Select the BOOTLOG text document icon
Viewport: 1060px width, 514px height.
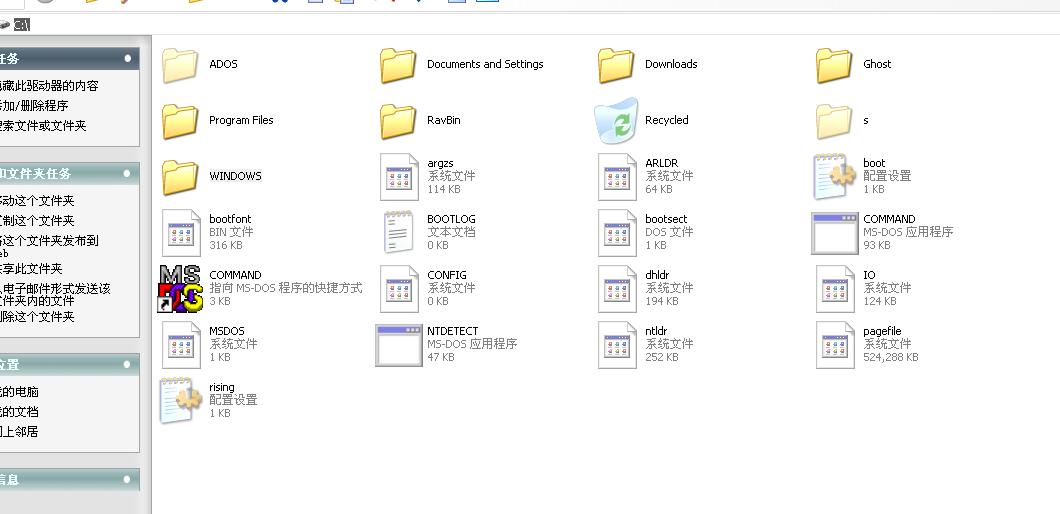point(399,233)
